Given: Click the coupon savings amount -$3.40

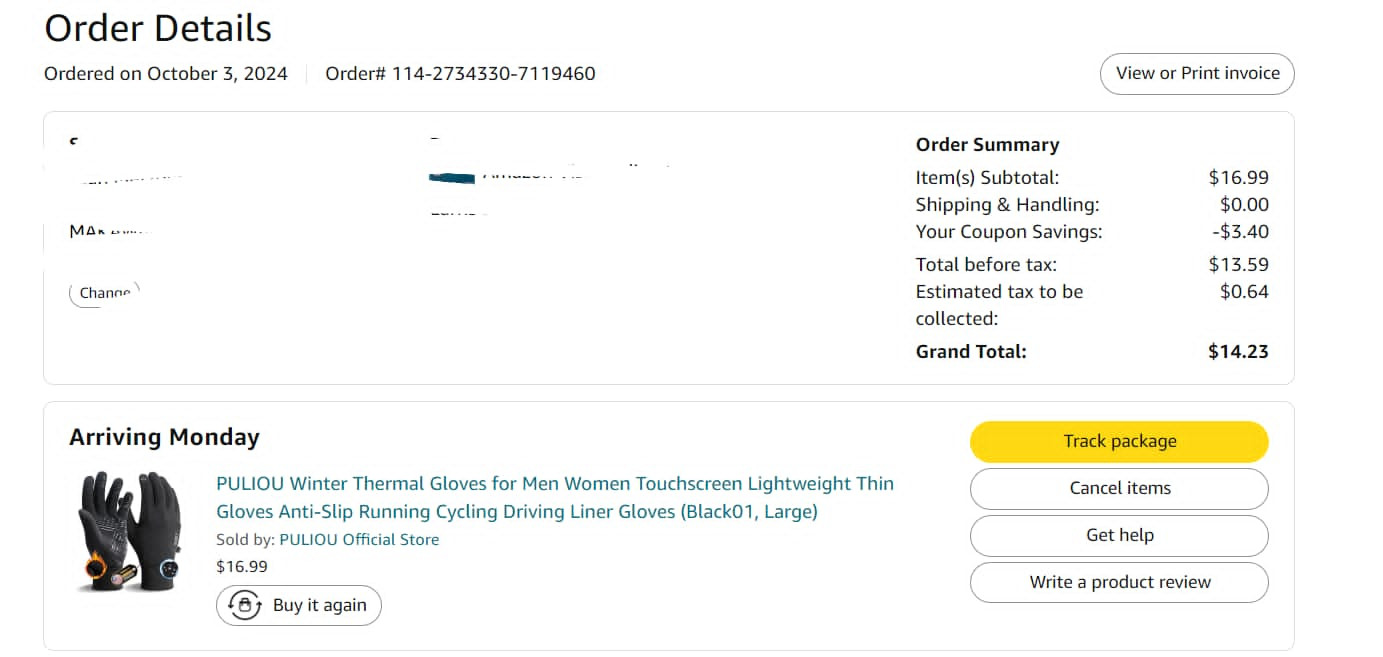Looking at the screenshot, I should tap(1240, 232).
